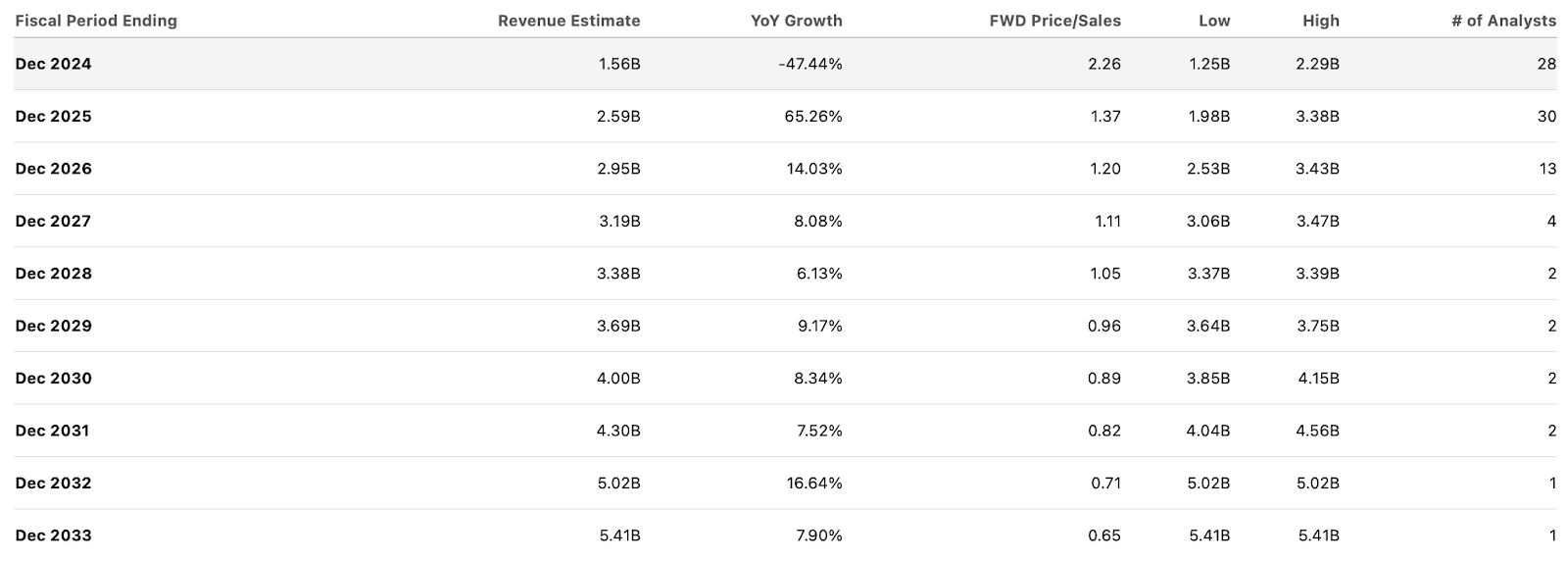Select the Dec 2026 row label

coord(54,169)
